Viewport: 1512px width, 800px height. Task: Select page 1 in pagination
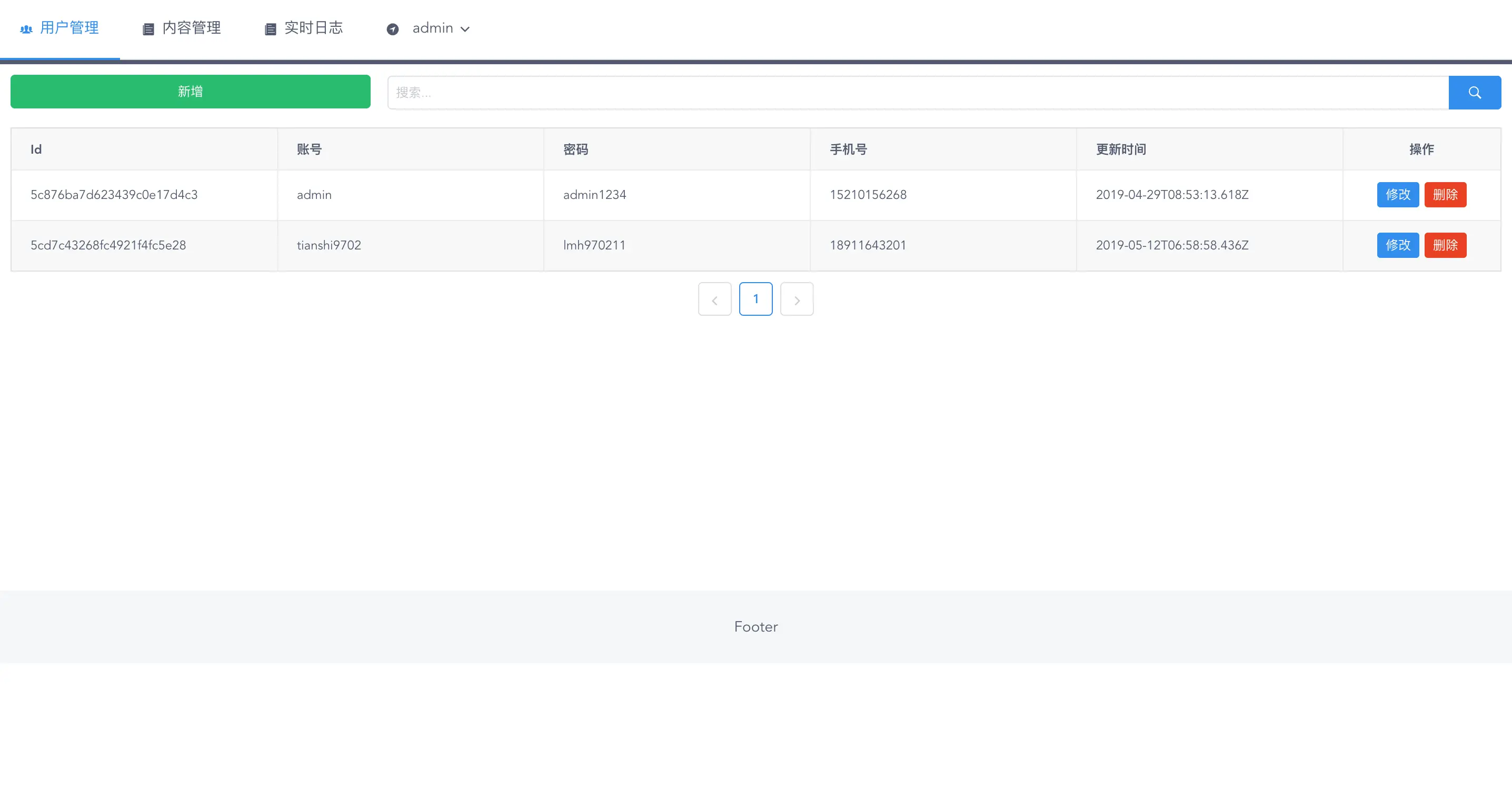[x=755, y=299]
